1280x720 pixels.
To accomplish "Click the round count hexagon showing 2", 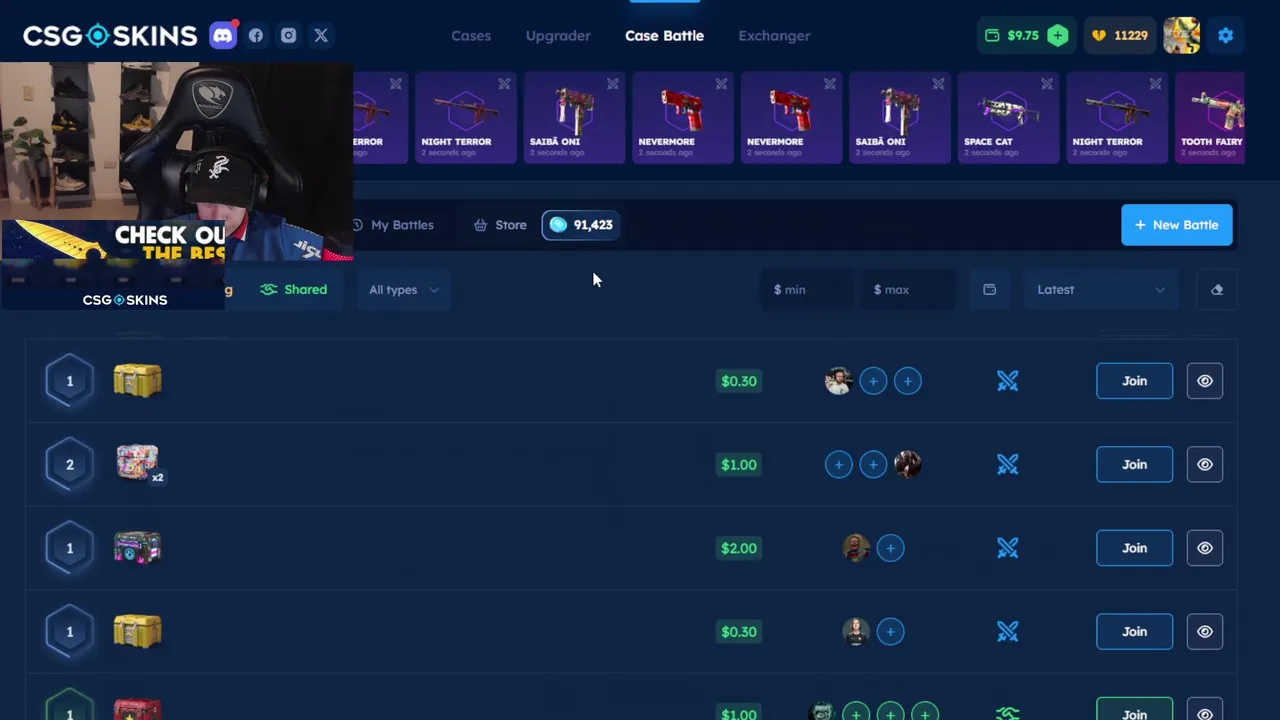I will point(70,464).
